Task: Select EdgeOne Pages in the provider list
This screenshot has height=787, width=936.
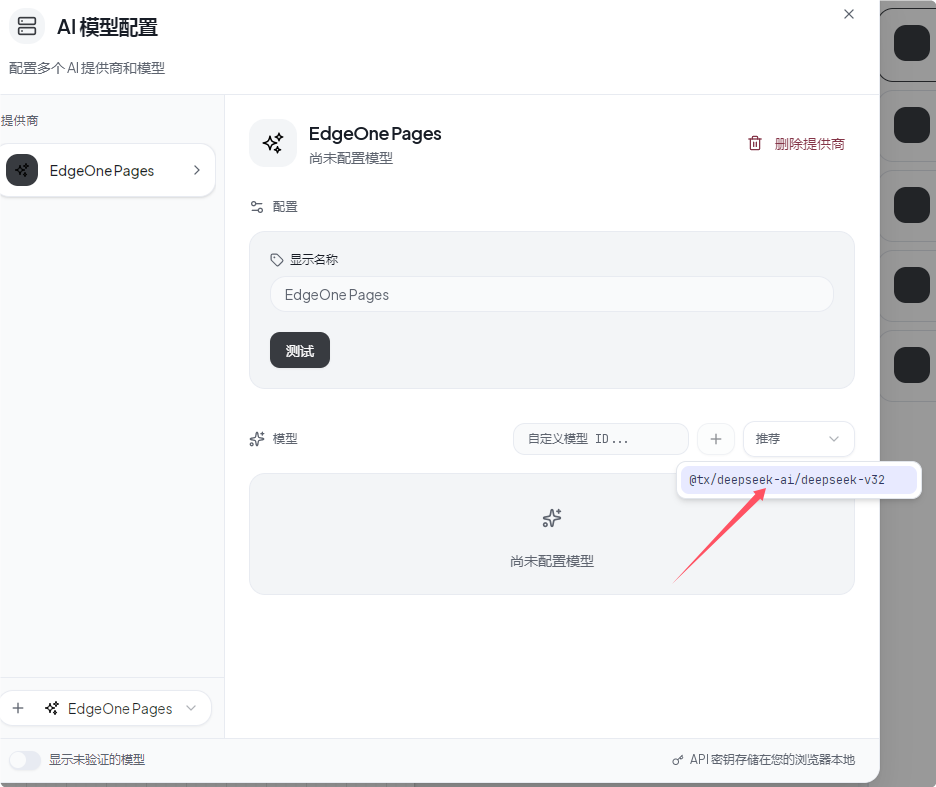Action: point(107,170)
